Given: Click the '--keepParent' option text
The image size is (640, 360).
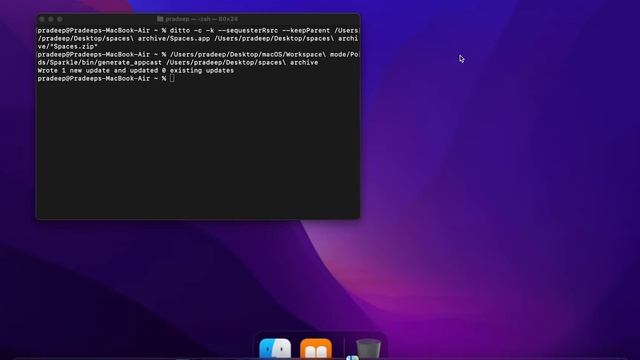Looking at the screenshot, I should tap(306, 31).
